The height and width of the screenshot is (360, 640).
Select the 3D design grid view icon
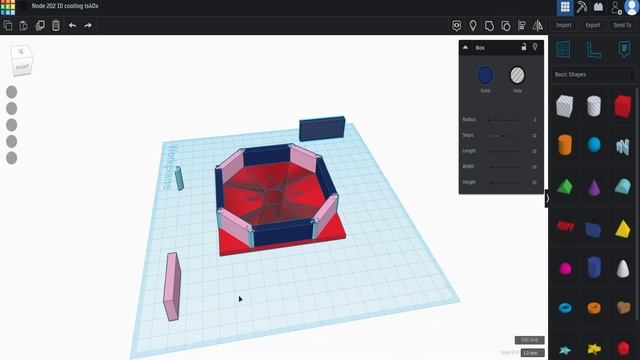click(565, 7)
